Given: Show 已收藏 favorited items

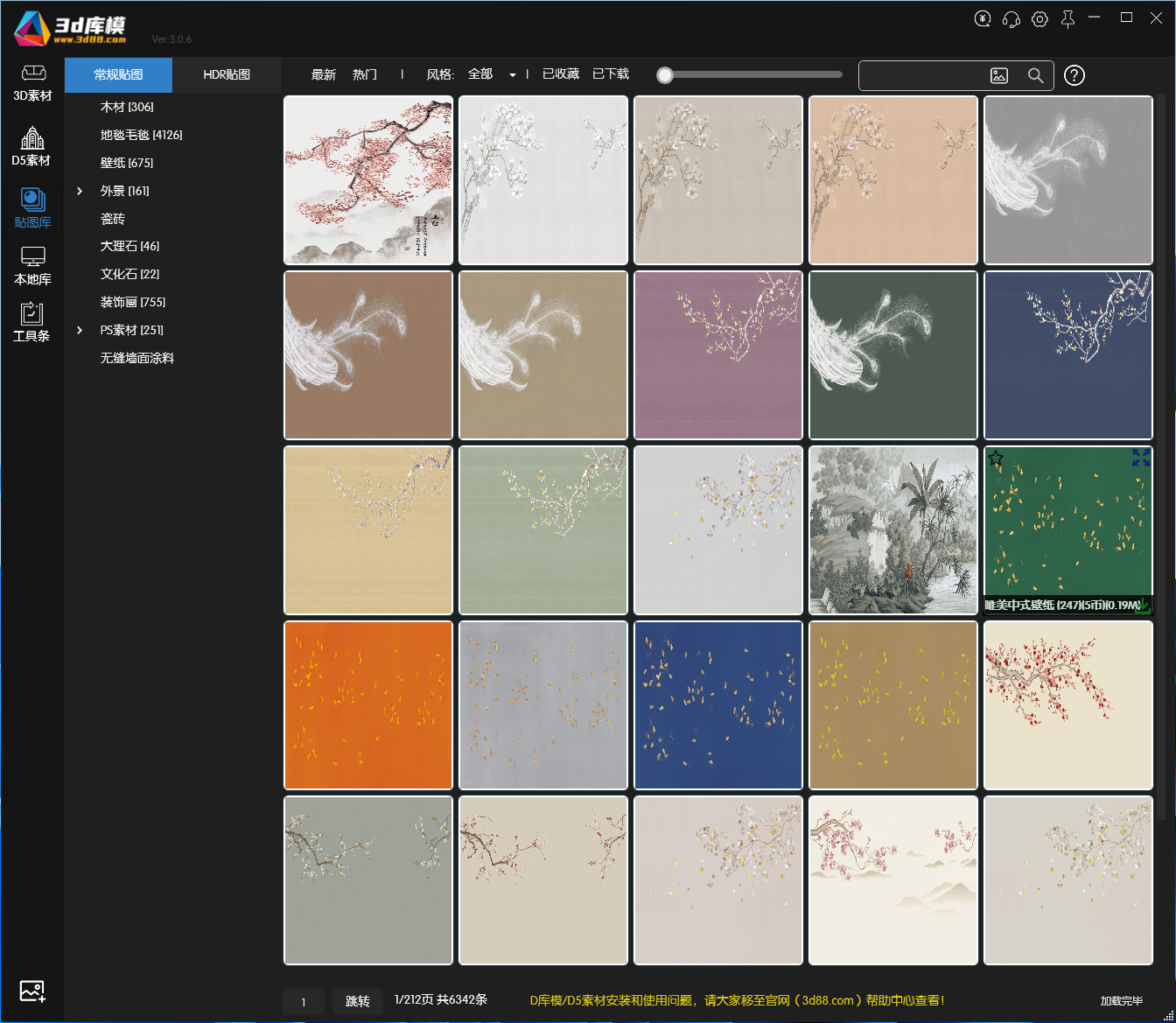Looking at the screenshot, I should pyautogui.click(x=561, y=74).
